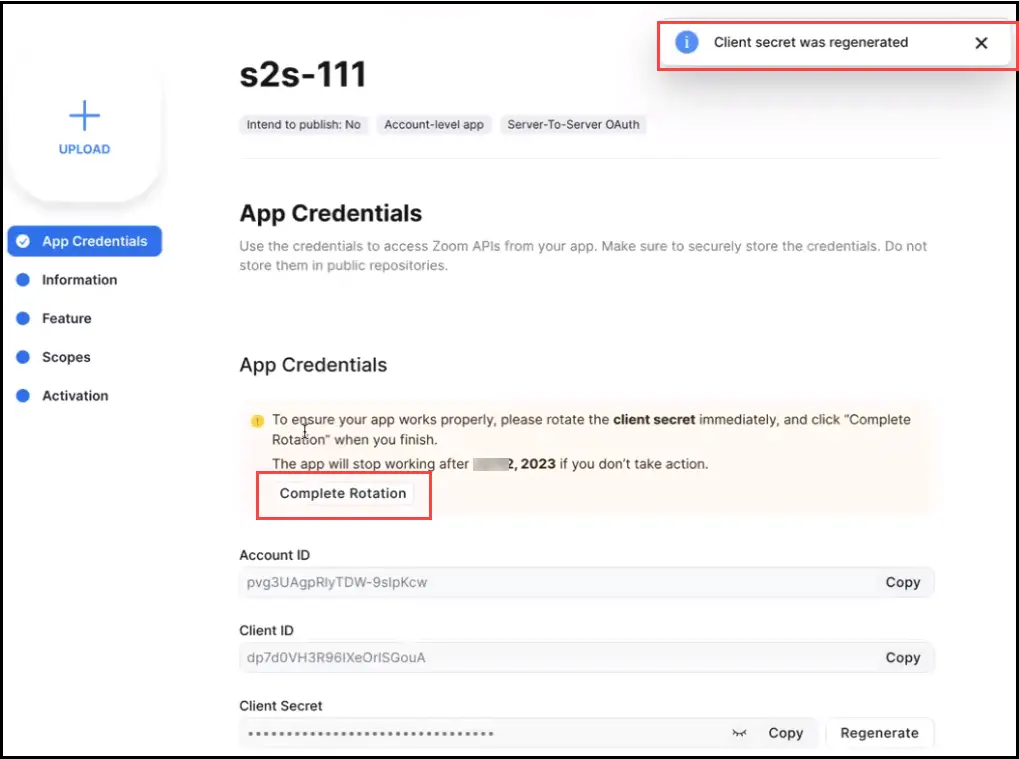Click the Complete Rotation button
This screenshot has width=1019, height=759.
tap(343, 493)
